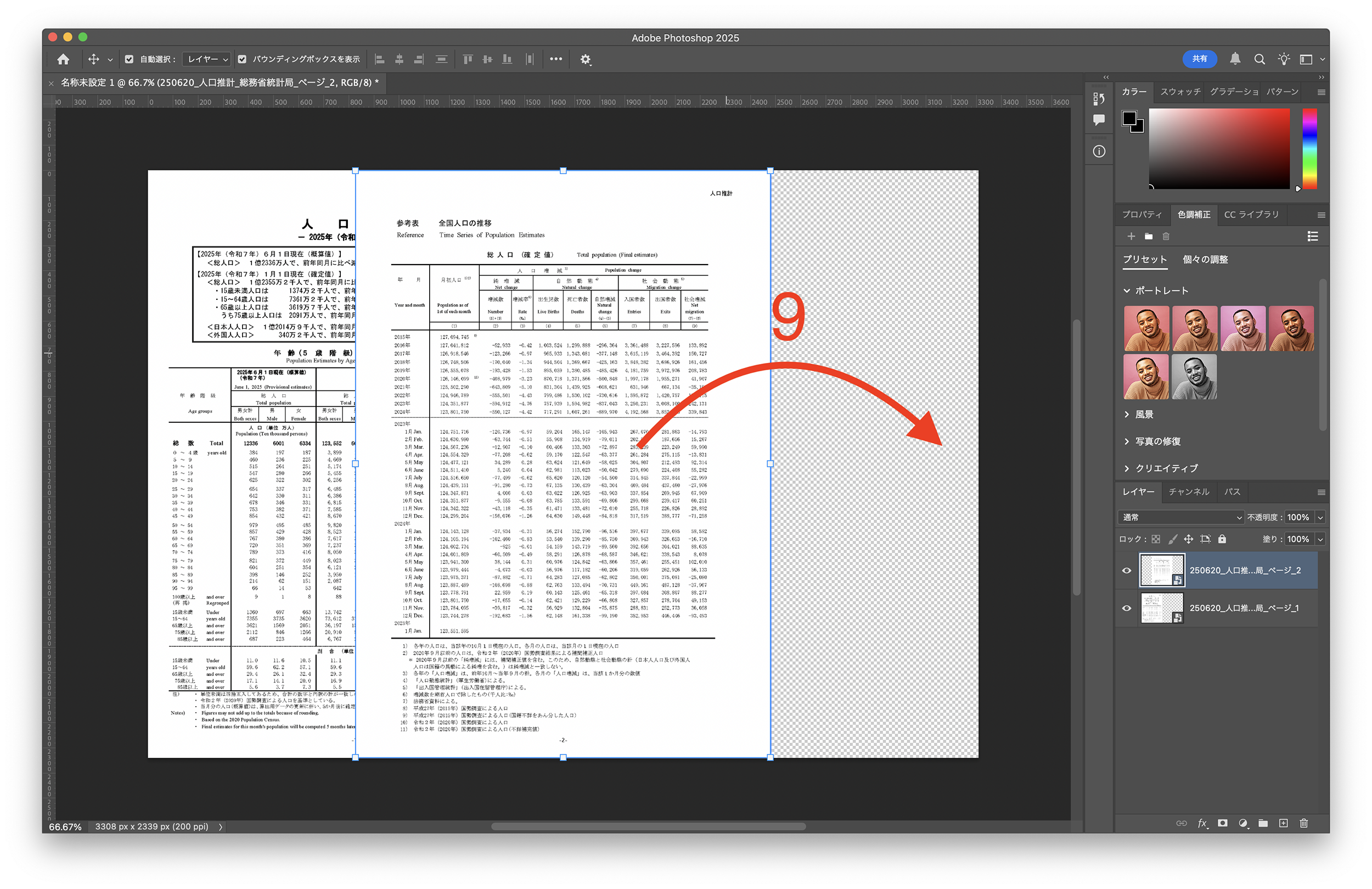
Task: Align right edges icon
Action: click(419, 59)
